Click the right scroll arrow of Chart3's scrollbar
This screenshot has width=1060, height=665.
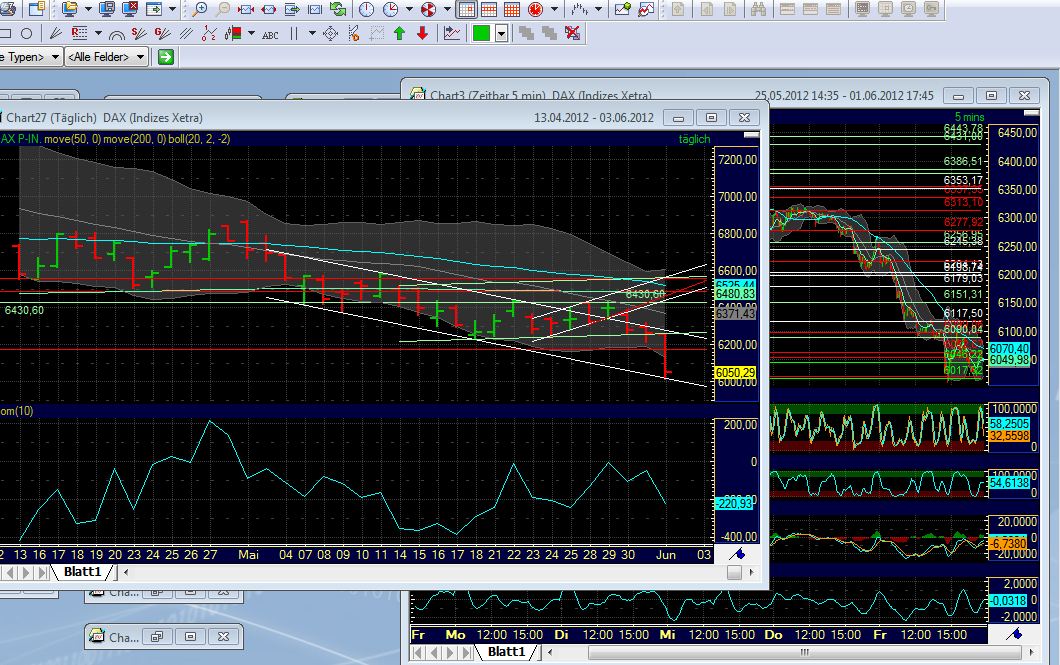(1029, 652)
